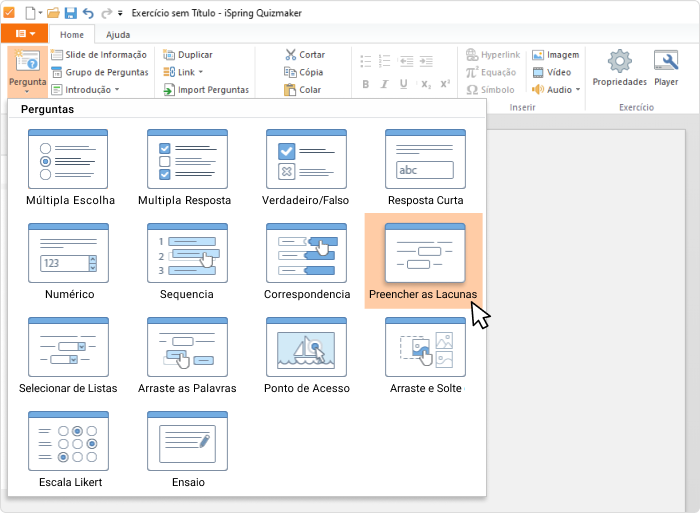
Task: Toggle numbered list
Action: [384, 61]
